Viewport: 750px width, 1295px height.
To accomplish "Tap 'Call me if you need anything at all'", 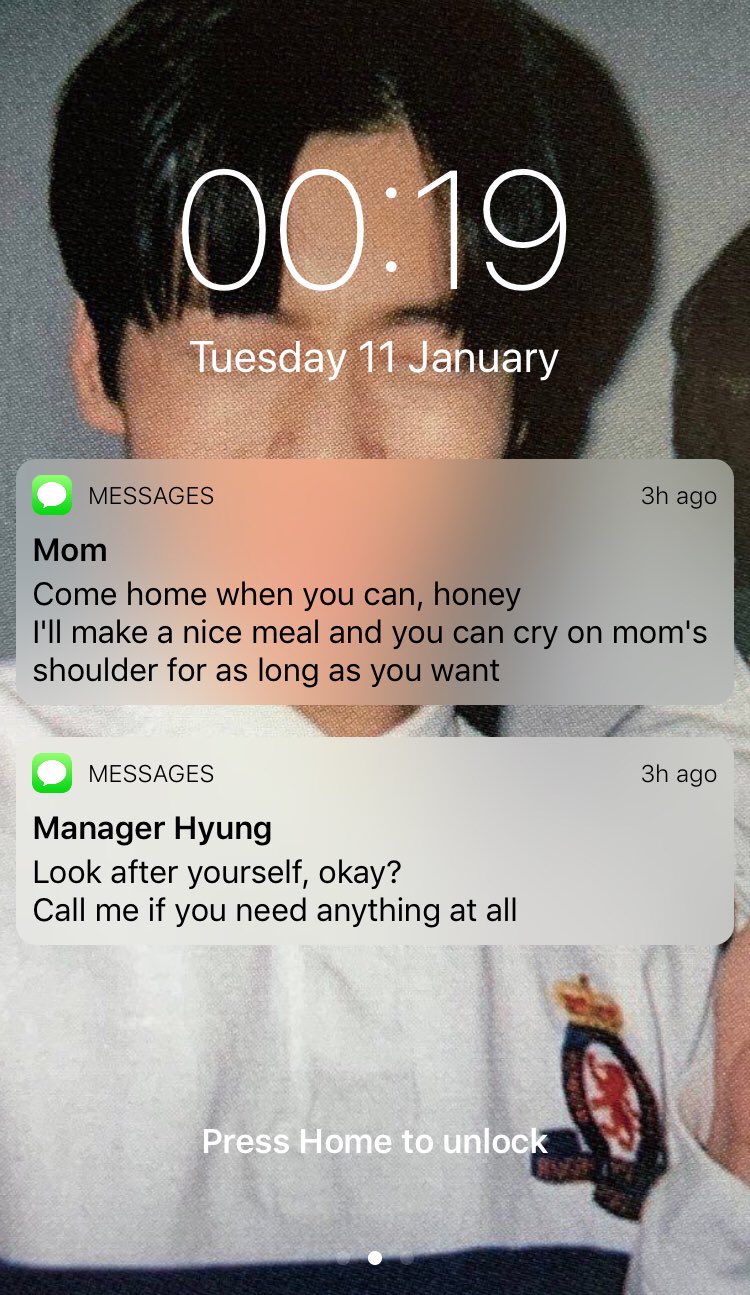I will pos(275,910).
